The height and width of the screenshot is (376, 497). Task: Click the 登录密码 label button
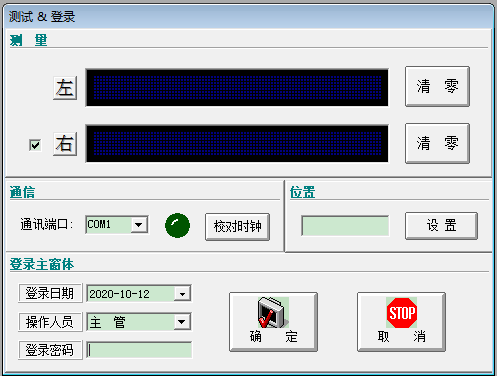coord(50,350)
